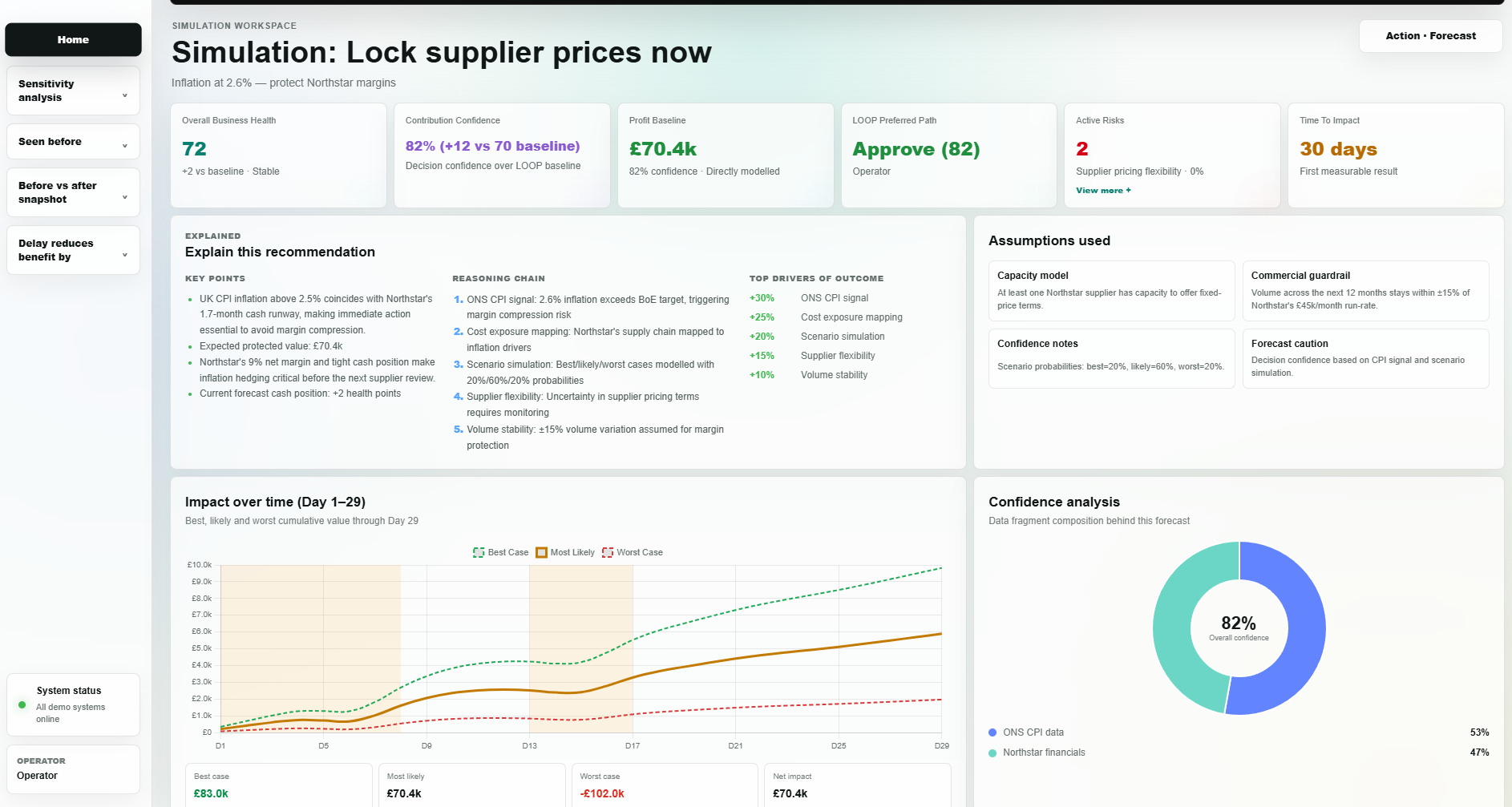Click reasoning step 1 ONS CPI signal
Viewport: 1512px width, 807px height.
pyautogui.click(x=592, y=307)
